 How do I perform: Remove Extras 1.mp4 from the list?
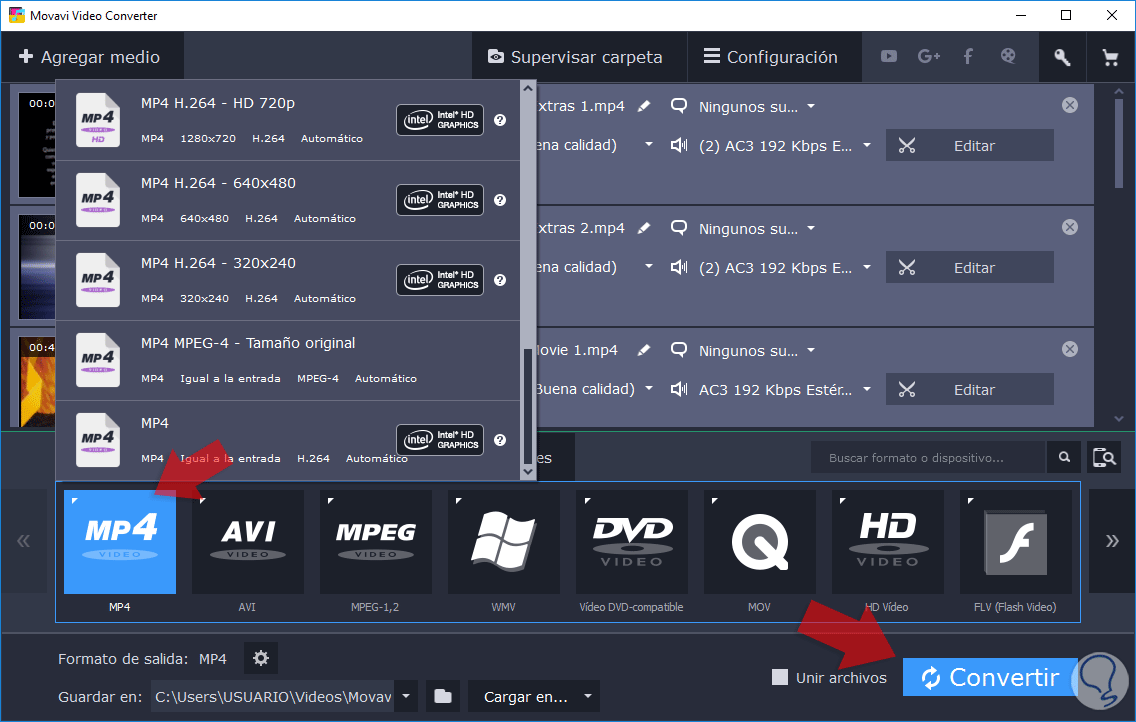point(1069,105)
